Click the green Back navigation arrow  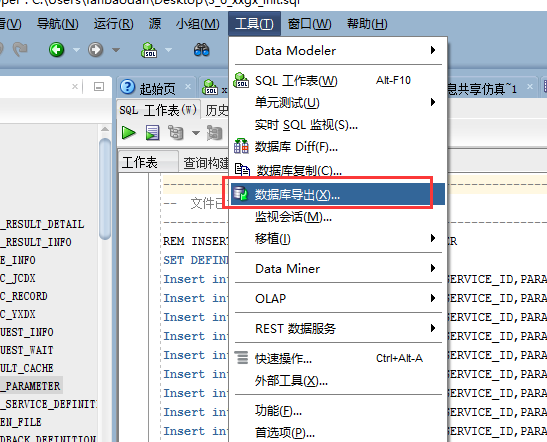pyautogui.click(x=56, y=50)
